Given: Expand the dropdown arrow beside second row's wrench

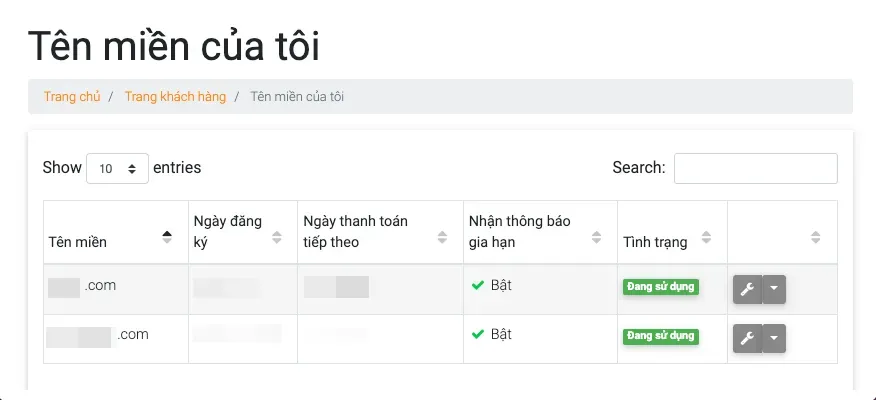Looking at the screenshot, I should [774, 339].
